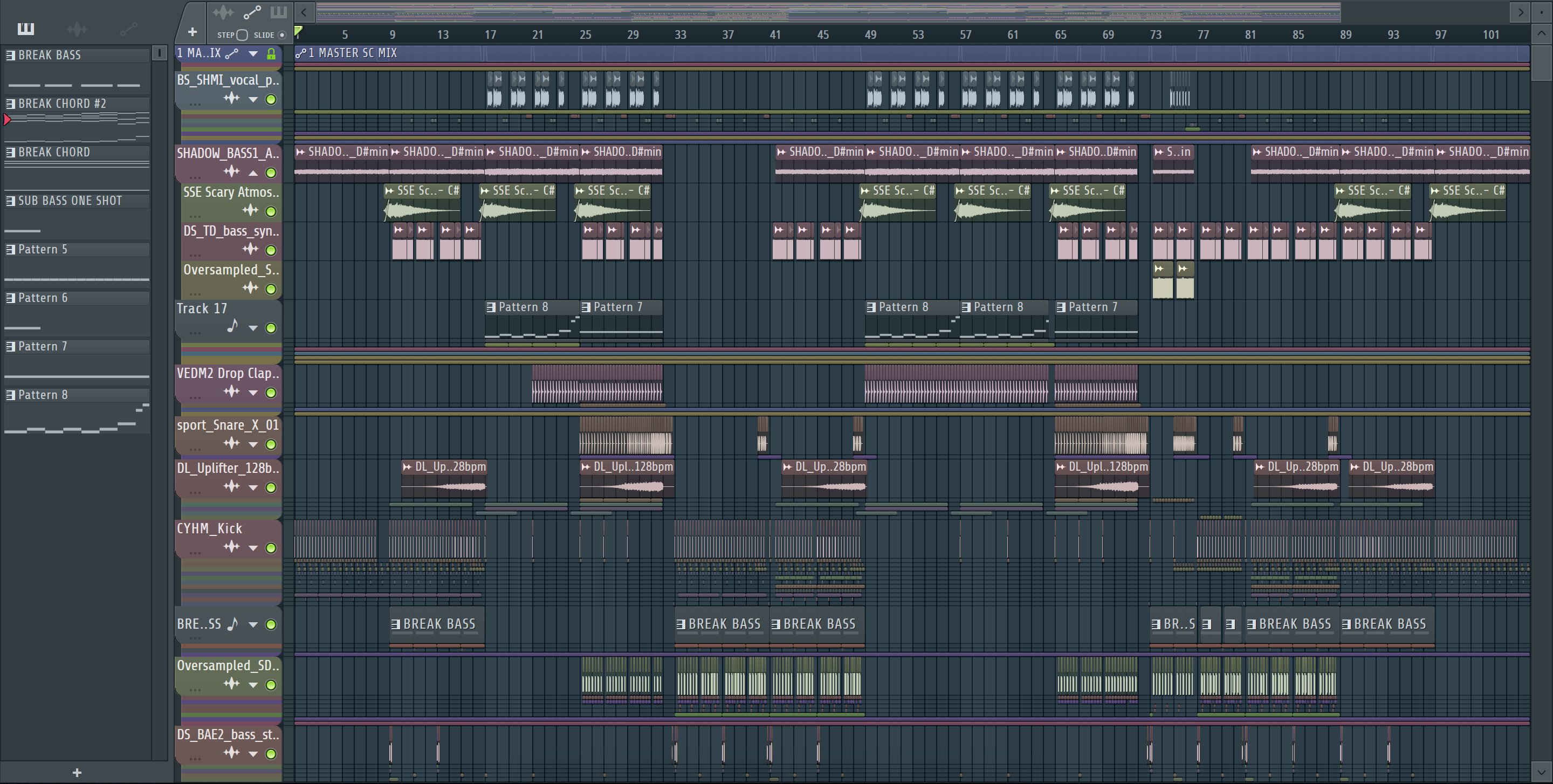Click waveform icon on VEDM2 Drop Clap track
Screen dimensions: 1553x784
[x=232, y=391]
